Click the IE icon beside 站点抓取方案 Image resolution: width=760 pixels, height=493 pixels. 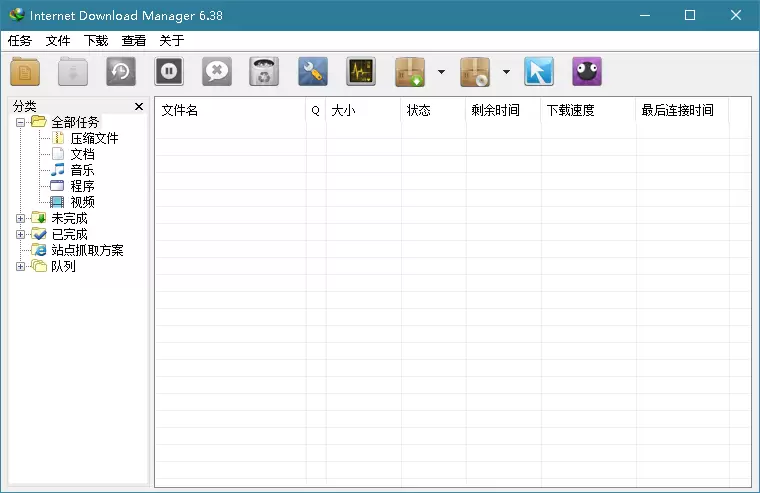point(39,250)
